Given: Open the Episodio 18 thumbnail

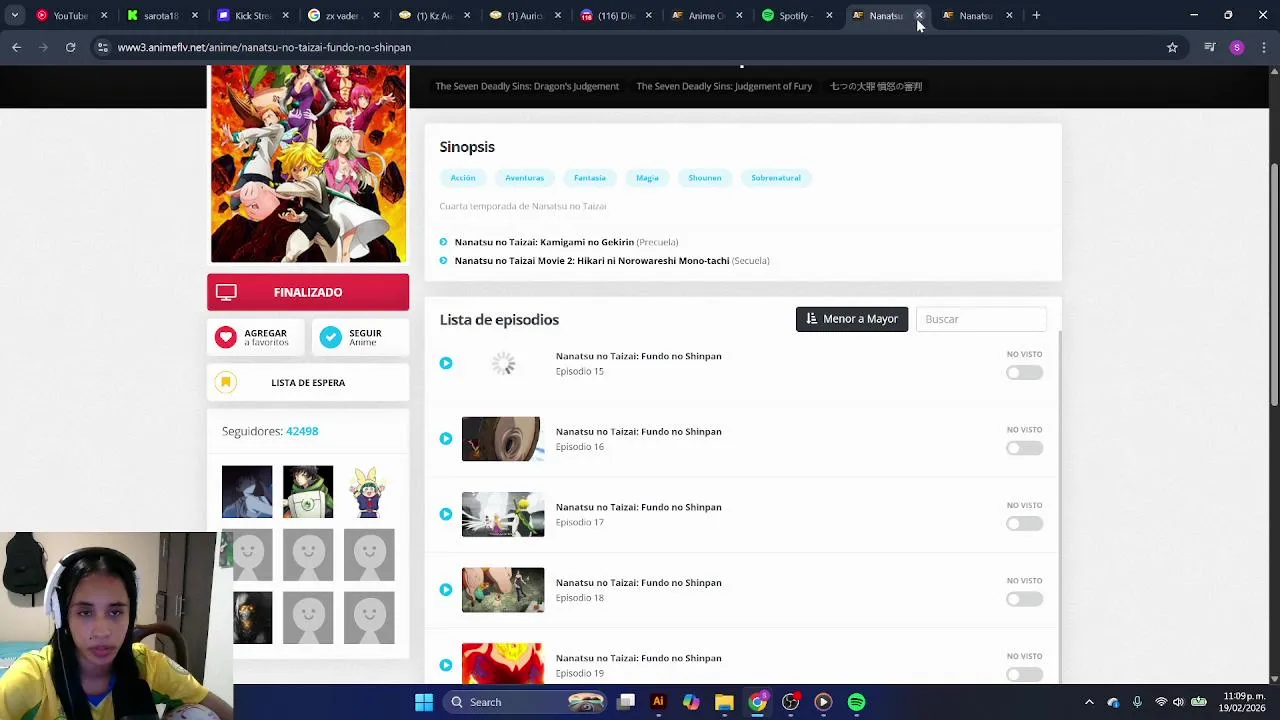Looking at the screenshot, I should point(503,590).
